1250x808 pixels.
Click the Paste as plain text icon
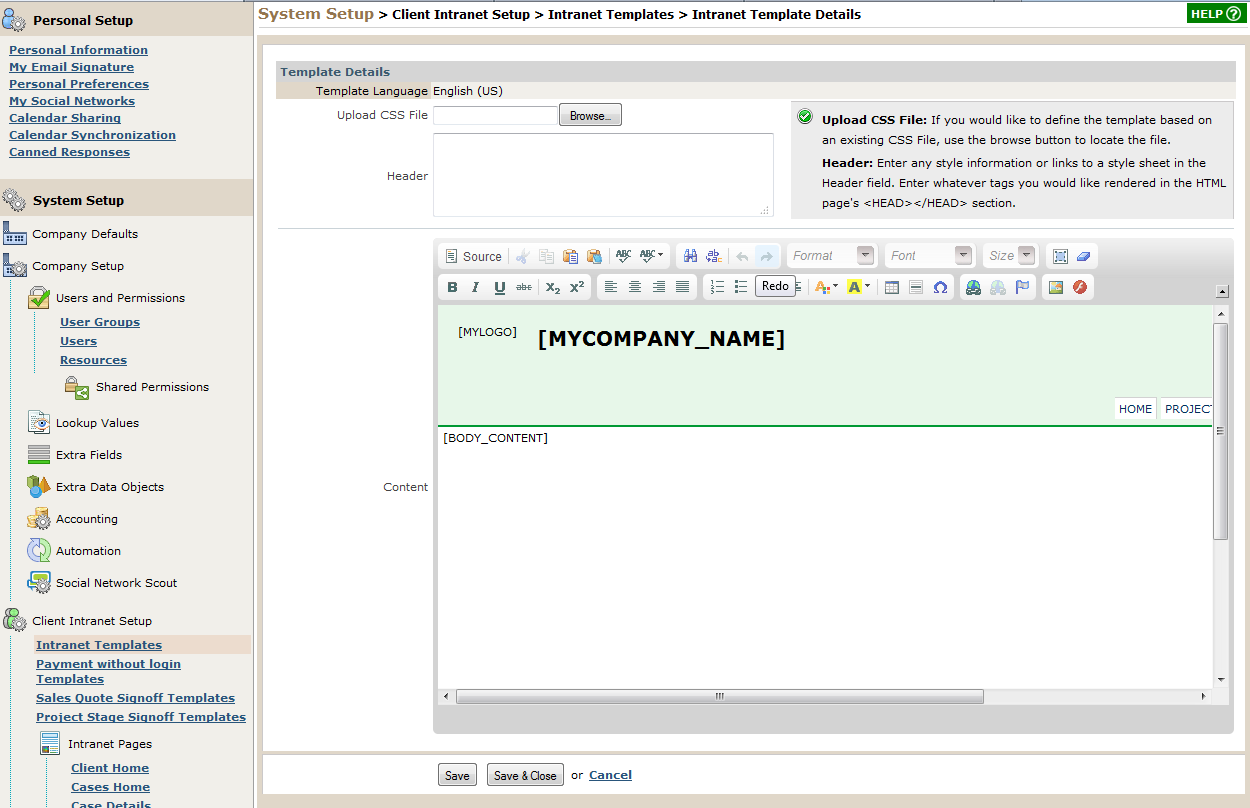tap(594, 256)
